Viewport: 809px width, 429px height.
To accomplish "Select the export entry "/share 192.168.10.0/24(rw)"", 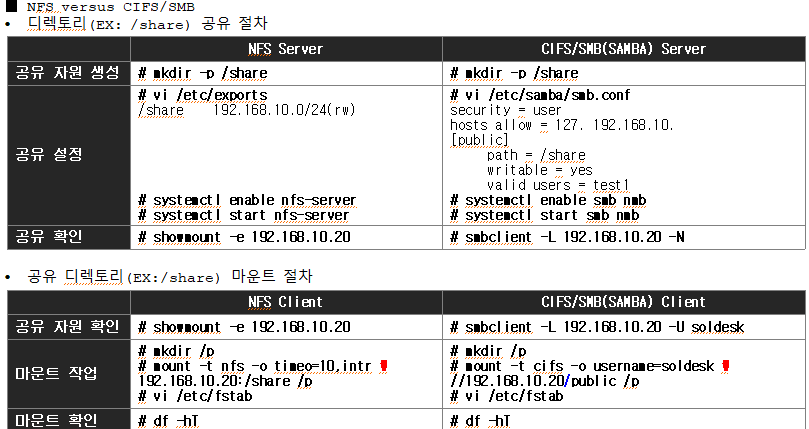I will 247,110.
